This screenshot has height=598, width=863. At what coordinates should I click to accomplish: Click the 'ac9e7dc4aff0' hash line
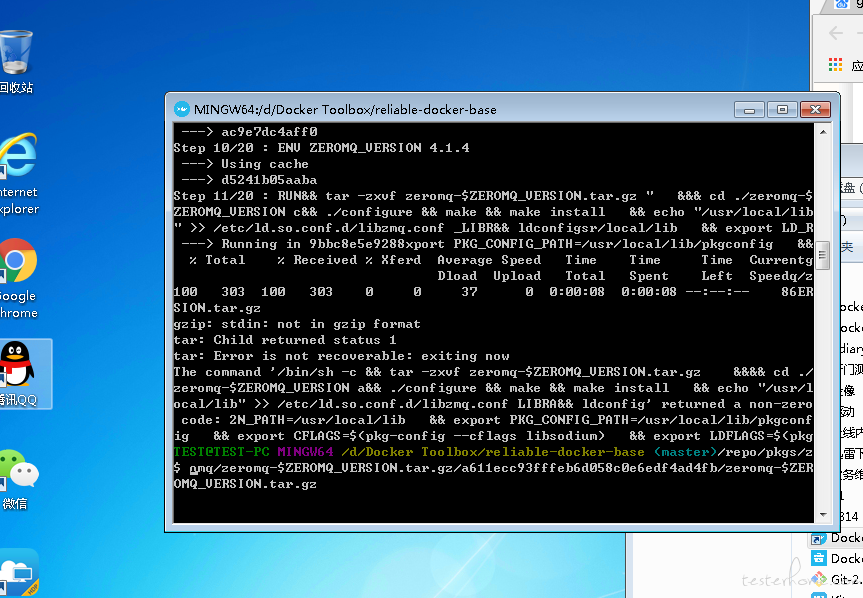269,132
